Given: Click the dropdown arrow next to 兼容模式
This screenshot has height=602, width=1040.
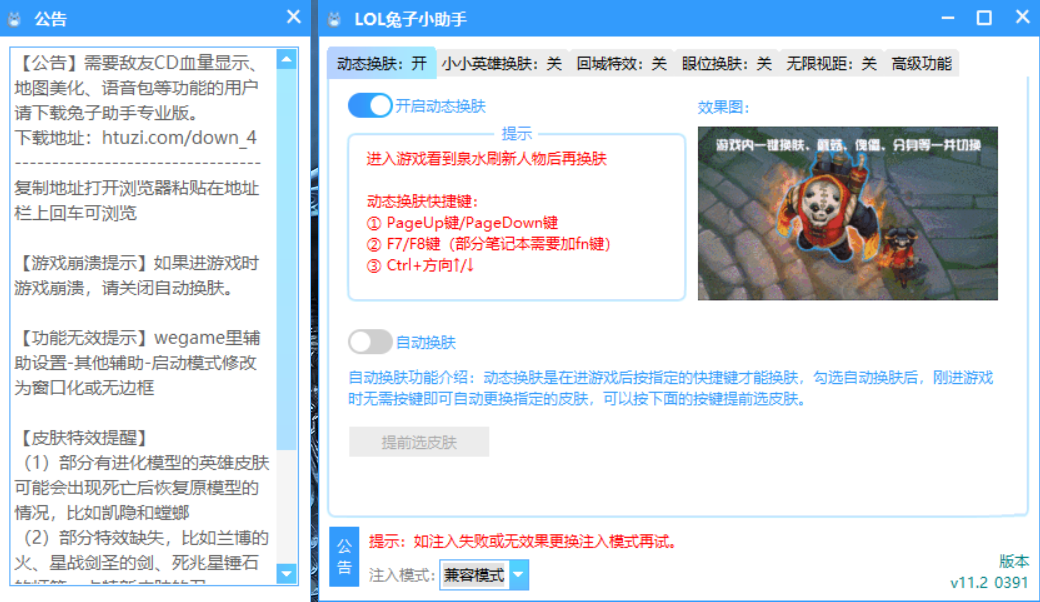Looking at the screenshot, I should coord(519,575).
